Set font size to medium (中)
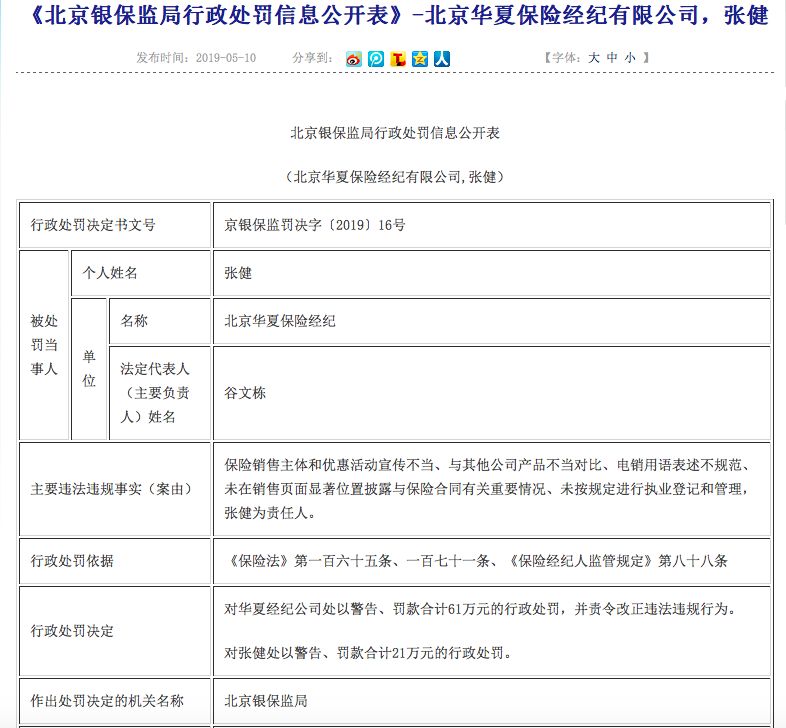The height and width of the screenshot is (728, 786). 612,58
